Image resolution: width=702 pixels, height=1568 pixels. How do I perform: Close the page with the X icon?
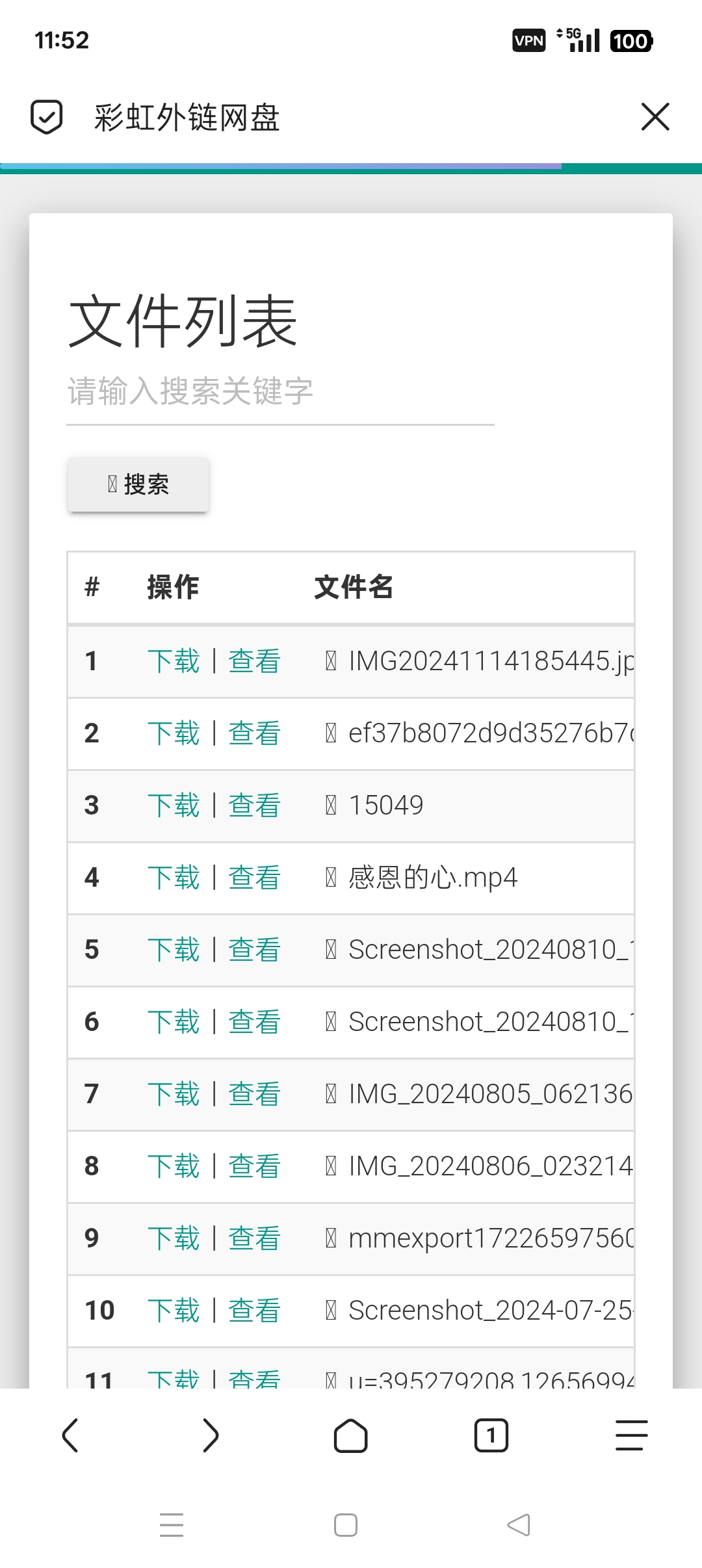pos(655,117)
